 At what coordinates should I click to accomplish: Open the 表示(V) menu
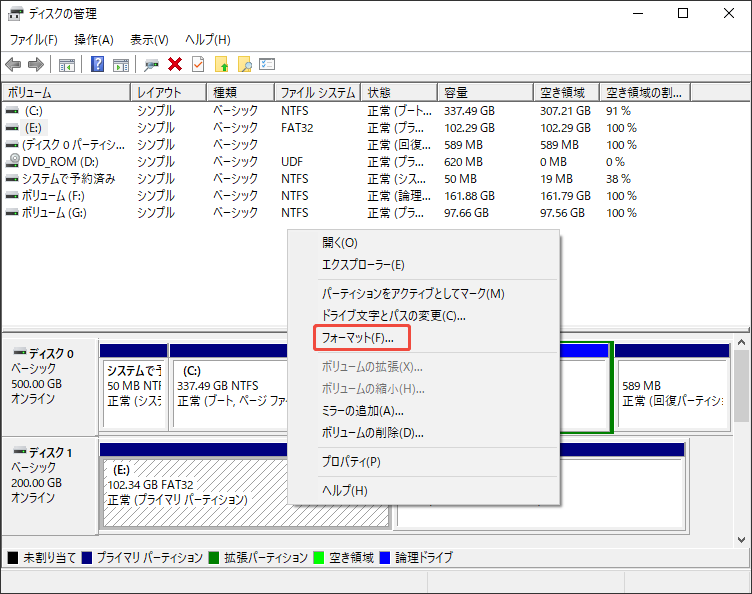coord(150,39)
